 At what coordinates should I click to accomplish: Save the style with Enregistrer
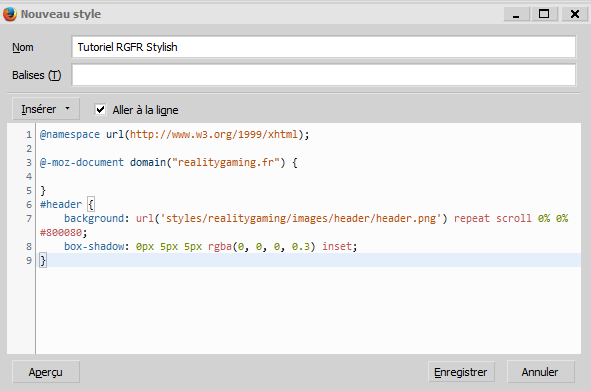461,372
